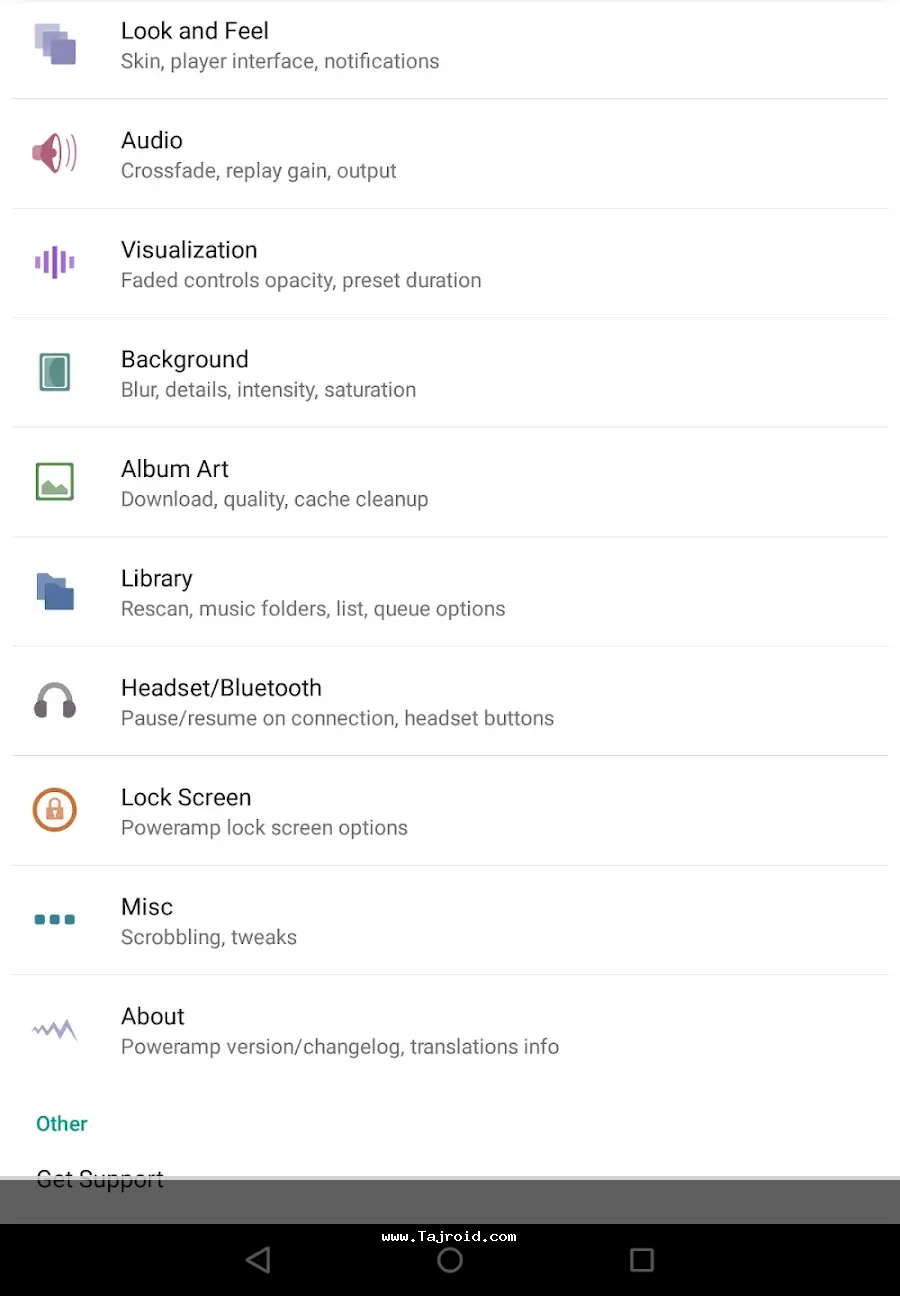Click the Look and Feel layers icon
The image size is (900, 1296).
[55, 45]
